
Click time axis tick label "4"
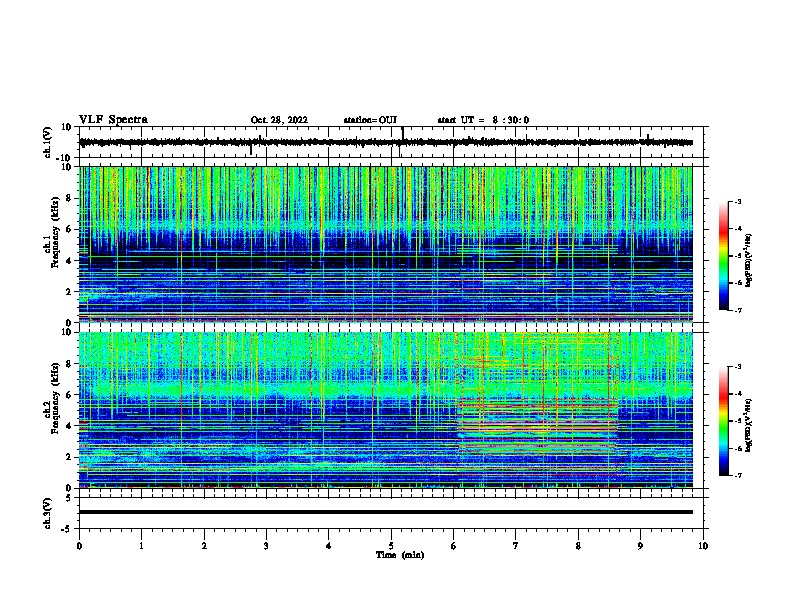(329, 546)
